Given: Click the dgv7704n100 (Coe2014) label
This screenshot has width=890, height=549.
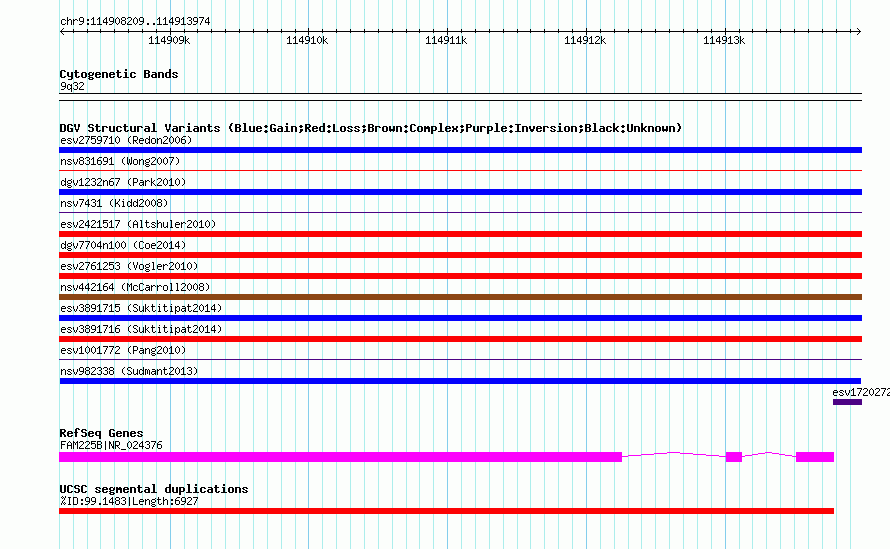Looking at the screenshot, I should click(x=123, y=245).
